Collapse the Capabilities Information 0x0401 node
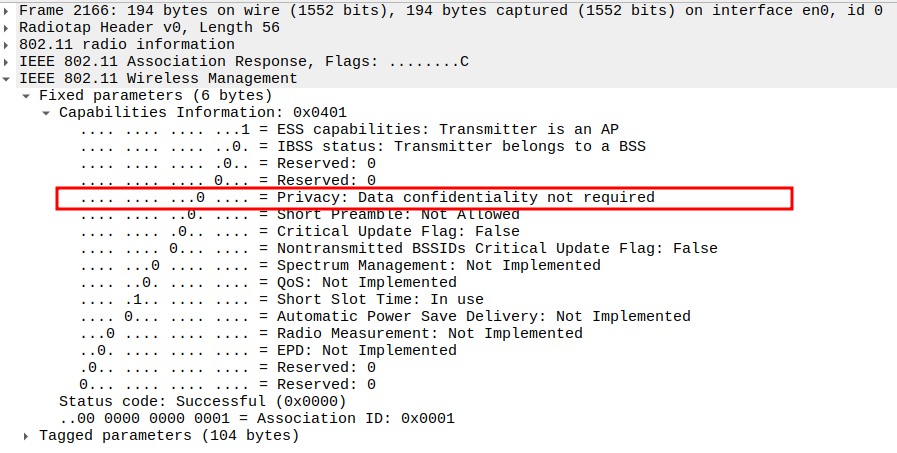897x453 pixels. [x=47, y=113]
